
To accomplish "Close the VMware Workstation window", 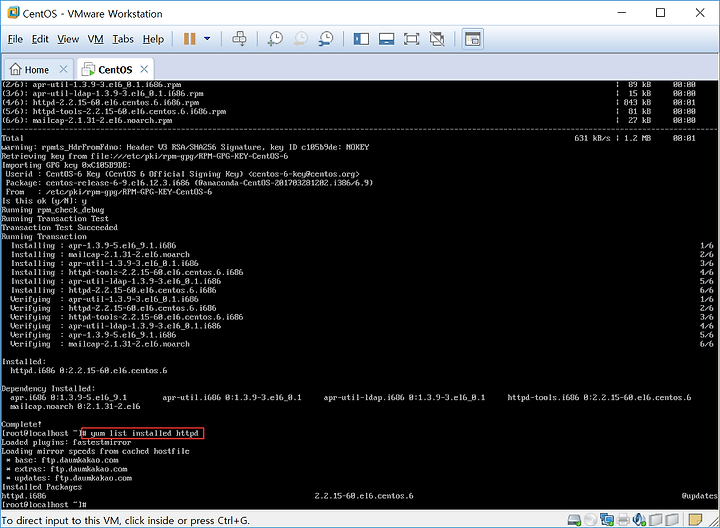I will pos(700,13).
